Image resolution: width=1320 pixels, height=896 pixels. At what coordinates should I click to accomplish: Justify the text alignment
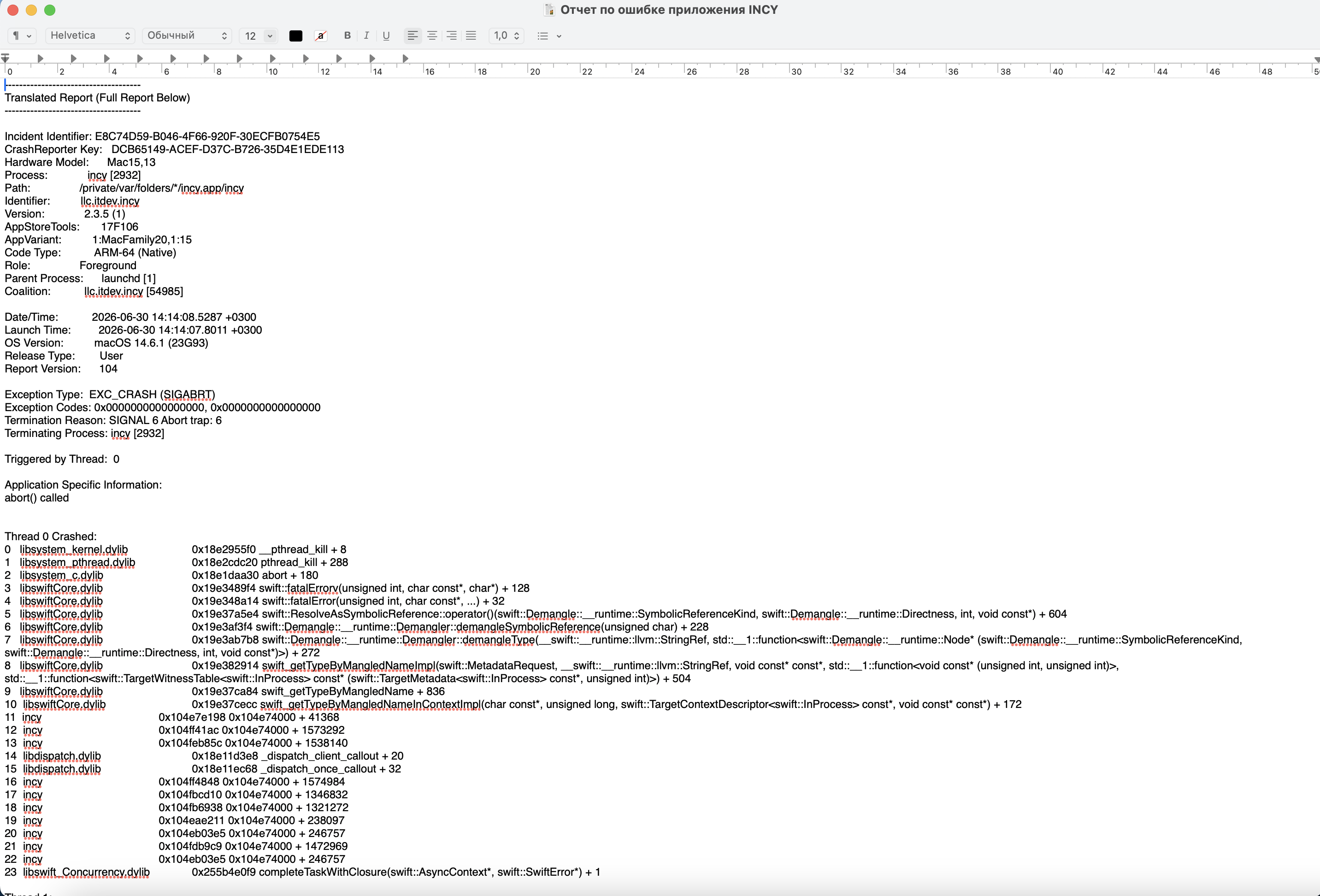click(x=471, y=36)
